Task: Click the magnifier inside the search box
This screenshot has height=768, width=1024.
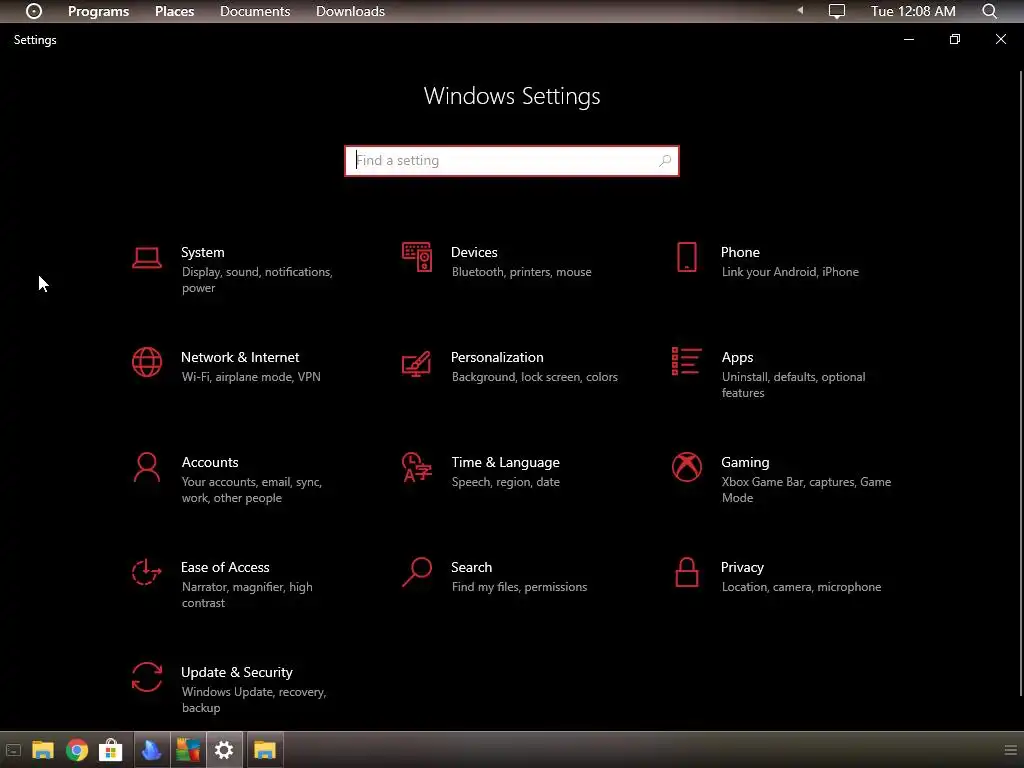Action: [665, 161]
